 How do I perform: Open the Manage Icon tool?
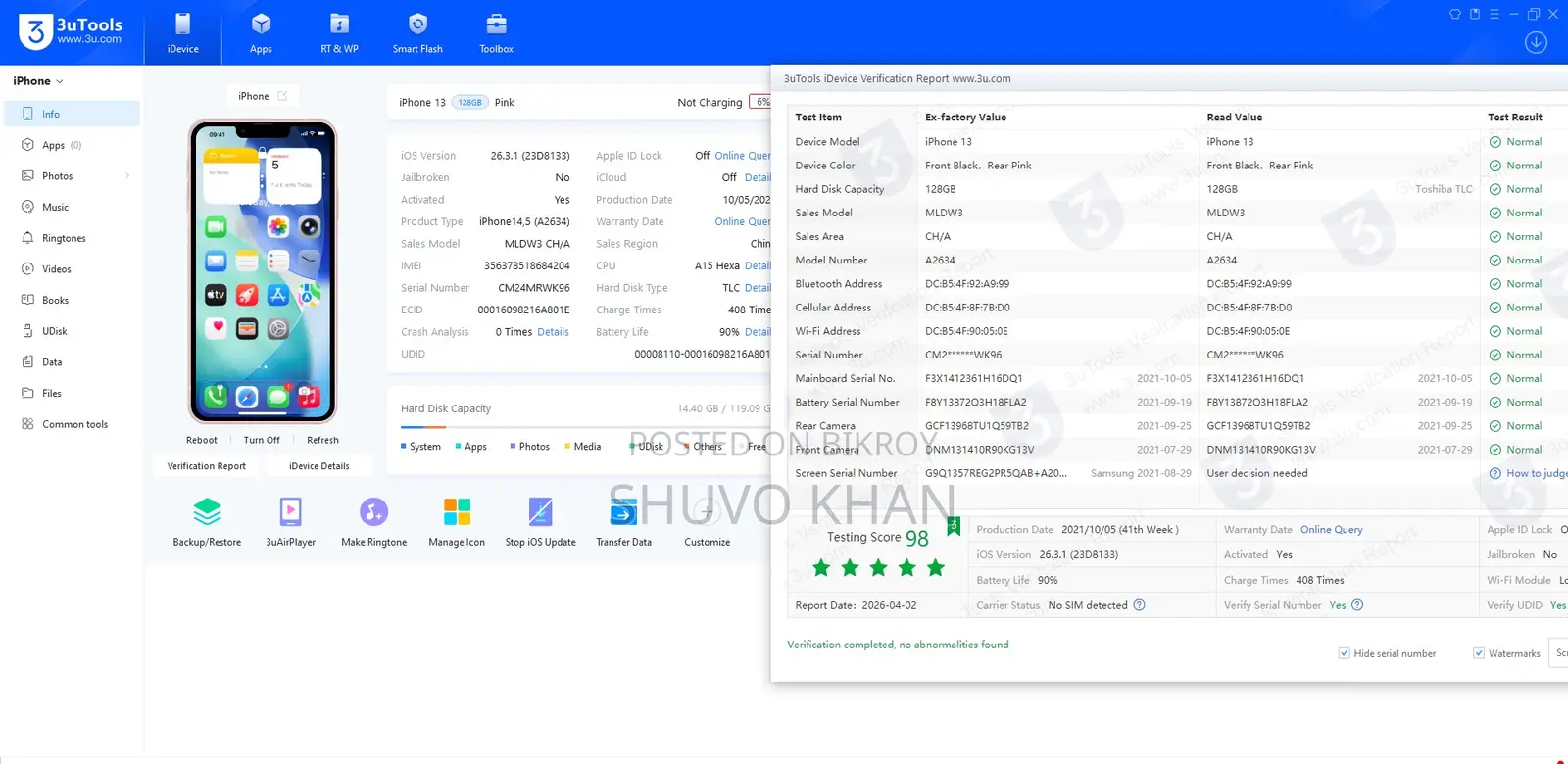pyautogui.click(x=457, y=522)
